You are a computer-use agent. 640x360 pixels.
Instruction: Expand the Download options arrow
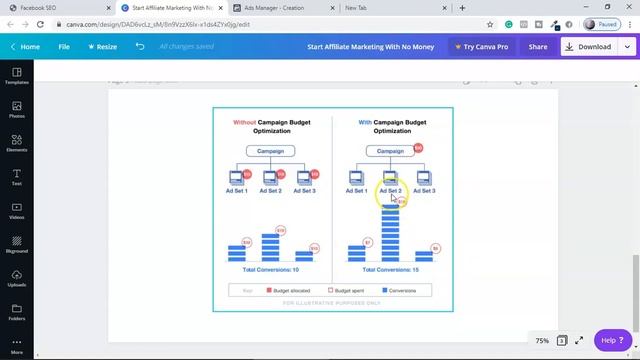(x=627, y=47)
